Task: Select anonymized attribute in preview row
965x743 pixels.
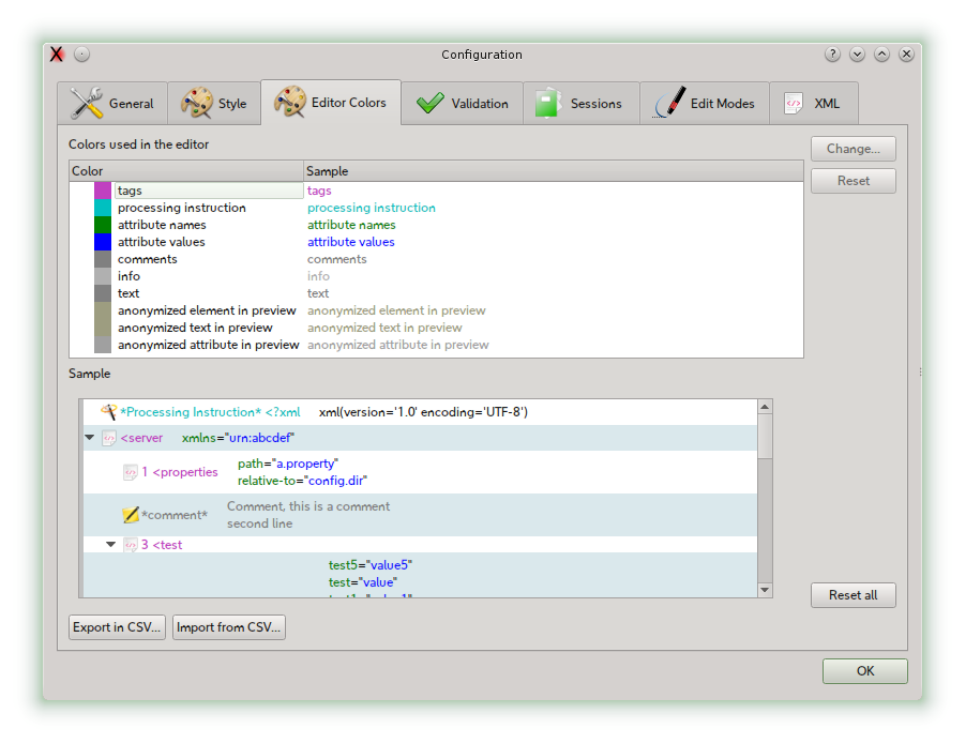Action: tap(436, 345)
